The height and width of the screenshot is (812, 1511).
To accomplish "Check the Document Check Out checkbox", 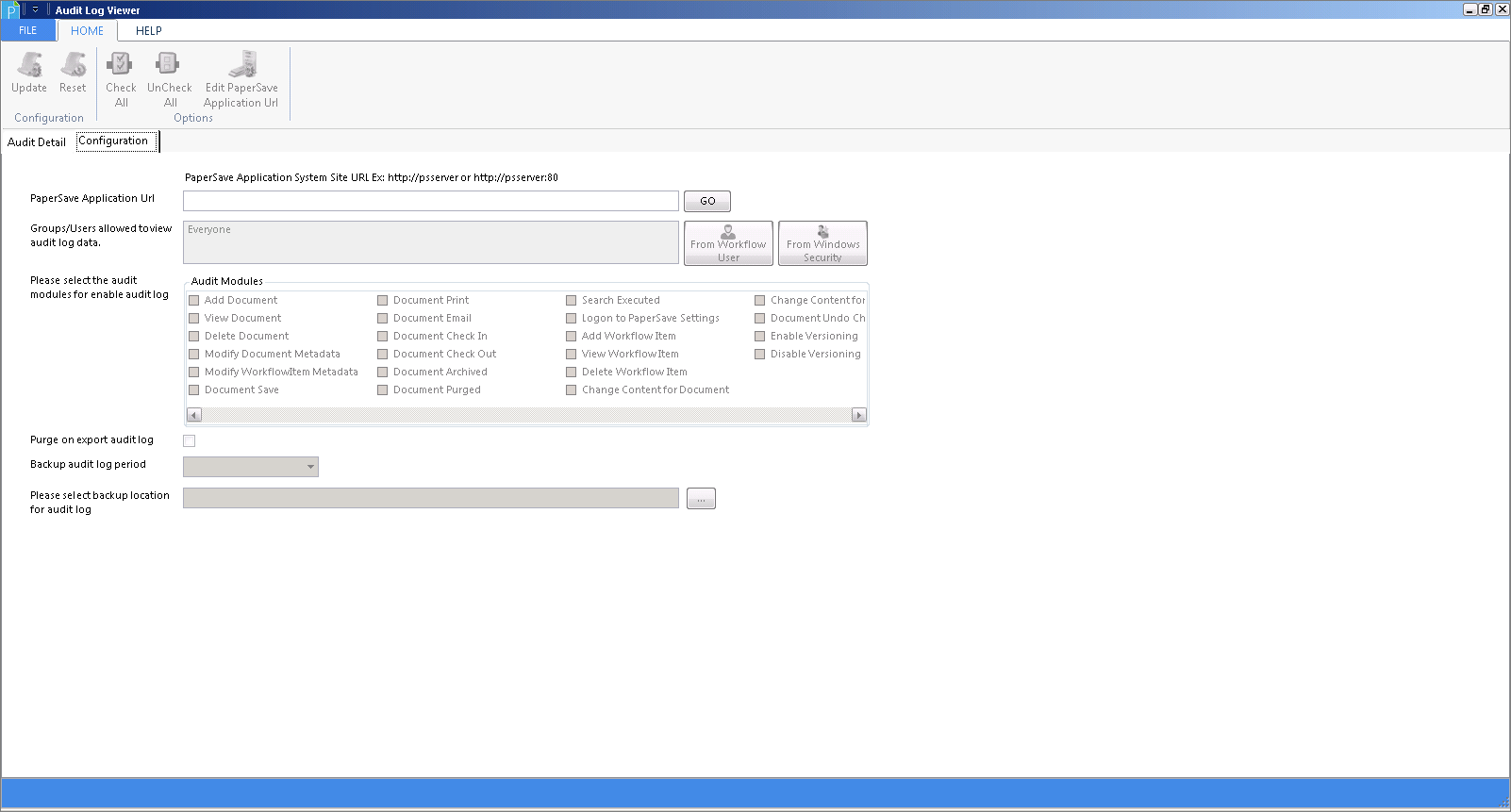I will pyautogui.click(x=383, y=354).
